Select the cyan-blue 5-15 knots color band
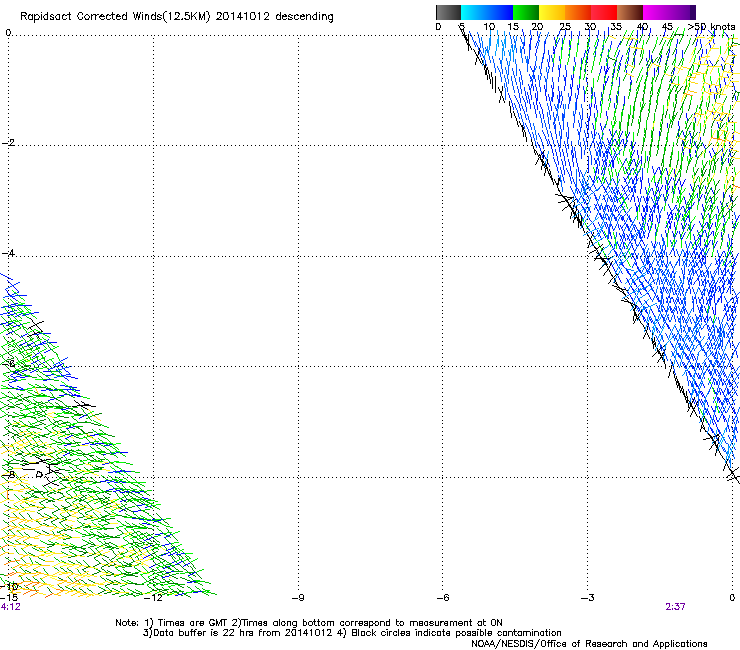 pos(487,12)
